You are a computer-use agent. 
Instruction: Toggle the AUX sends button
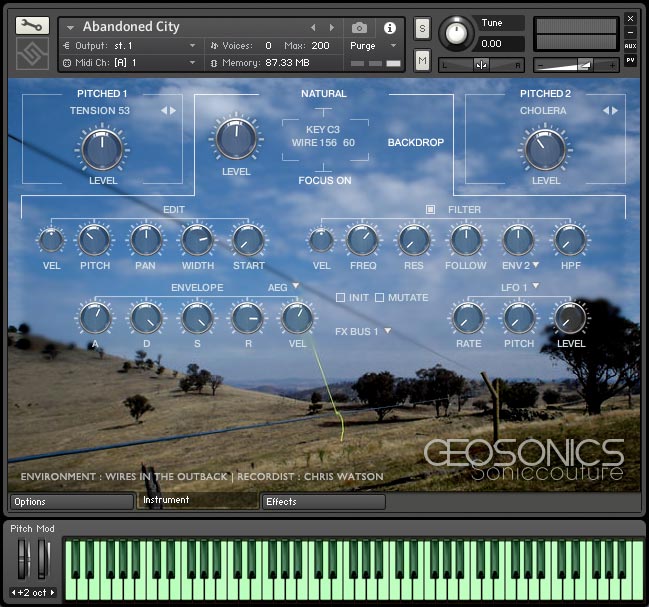click(630, 46)
